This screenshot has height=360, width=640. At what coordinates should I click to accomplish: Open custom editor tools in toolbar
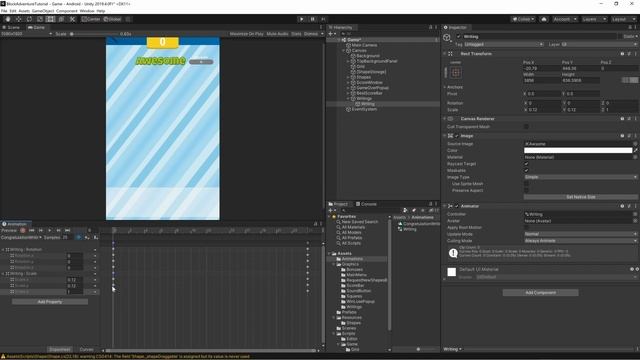[x=72, y=19]
